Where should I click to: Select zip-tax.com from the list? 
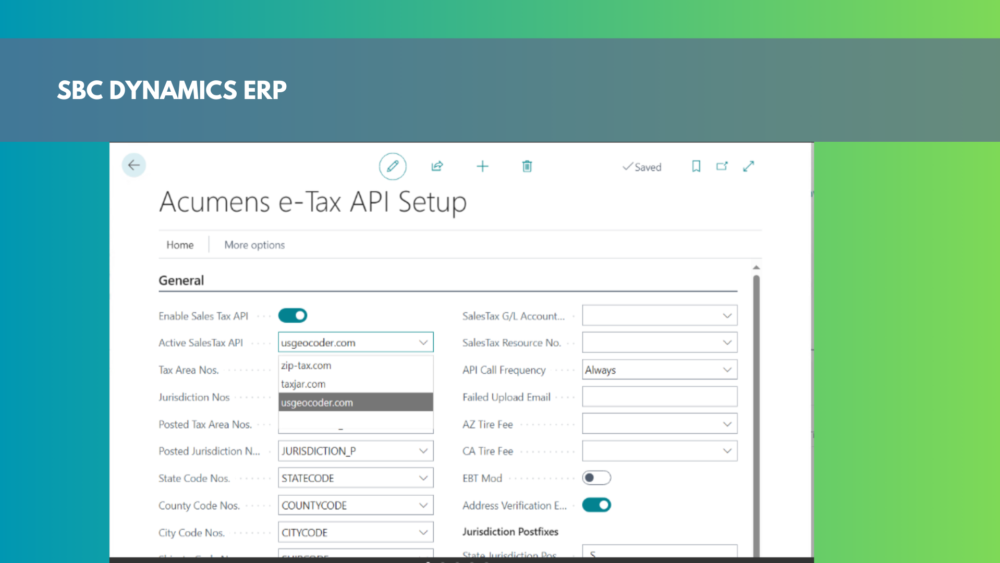[355, 365]
